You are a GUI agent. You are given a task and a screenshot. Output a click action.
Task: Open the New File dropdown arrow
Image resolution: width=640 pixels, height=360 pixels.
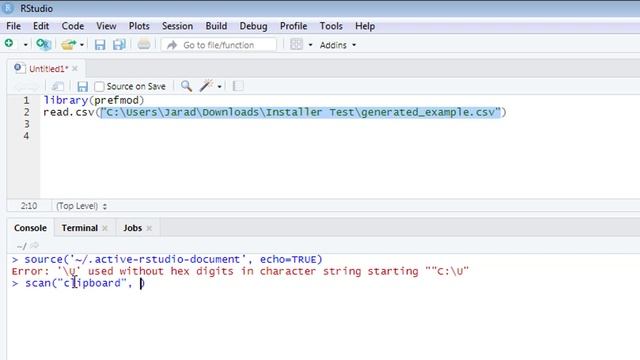[x=25, y=44]
